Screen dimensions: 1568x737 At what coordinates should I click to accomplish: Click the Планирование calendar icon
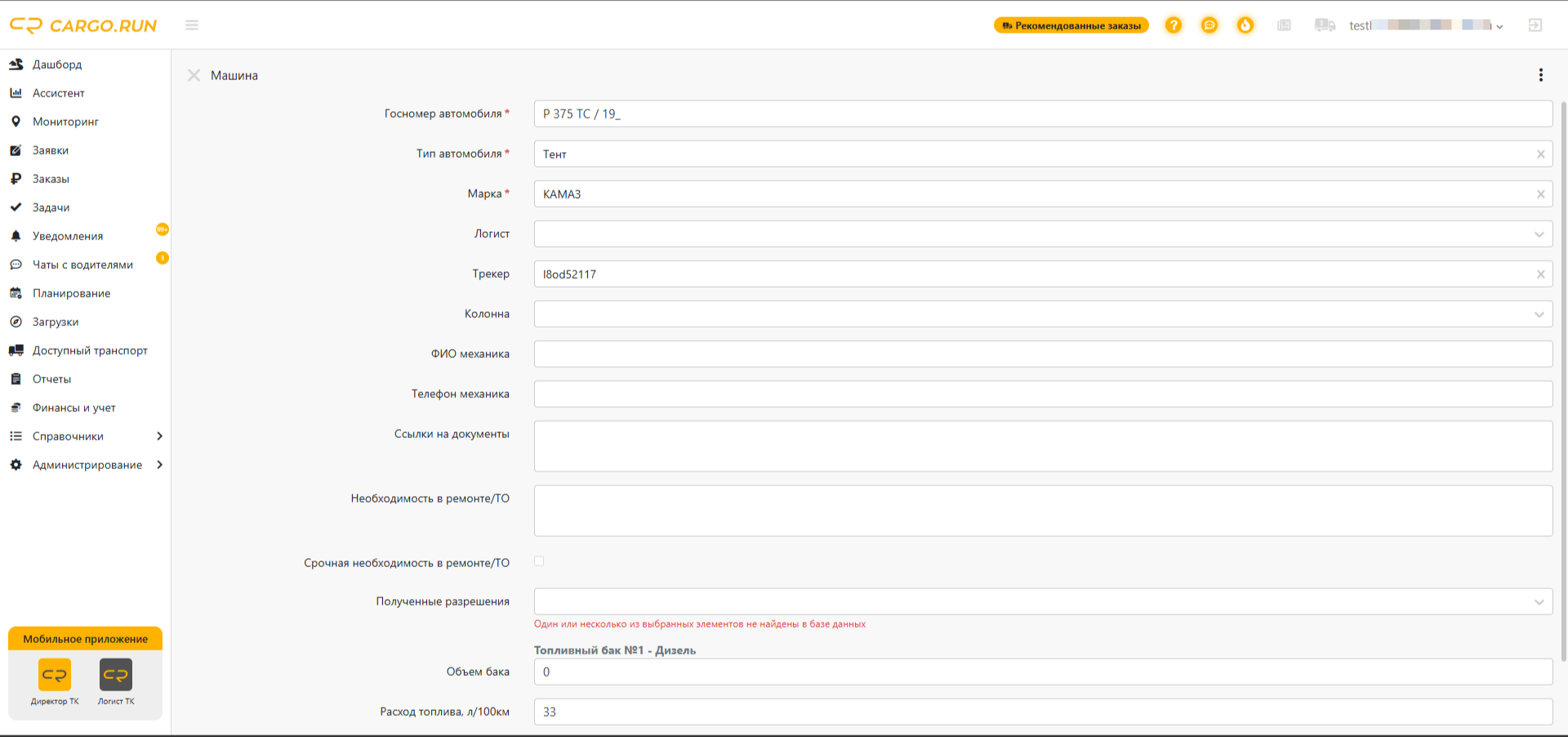[x=16, y=293]
